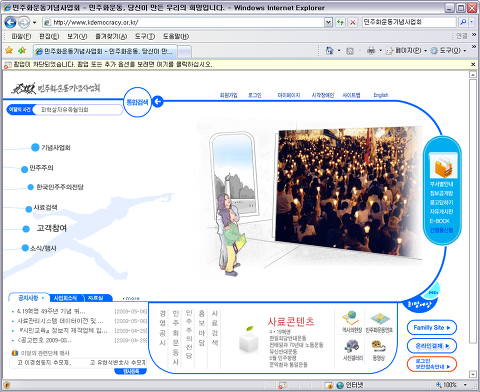Click the orange 로그인 보안접속안내 button
Image resolution: width=480 pixels, height=392 pixels.
[x=432, y=364]
